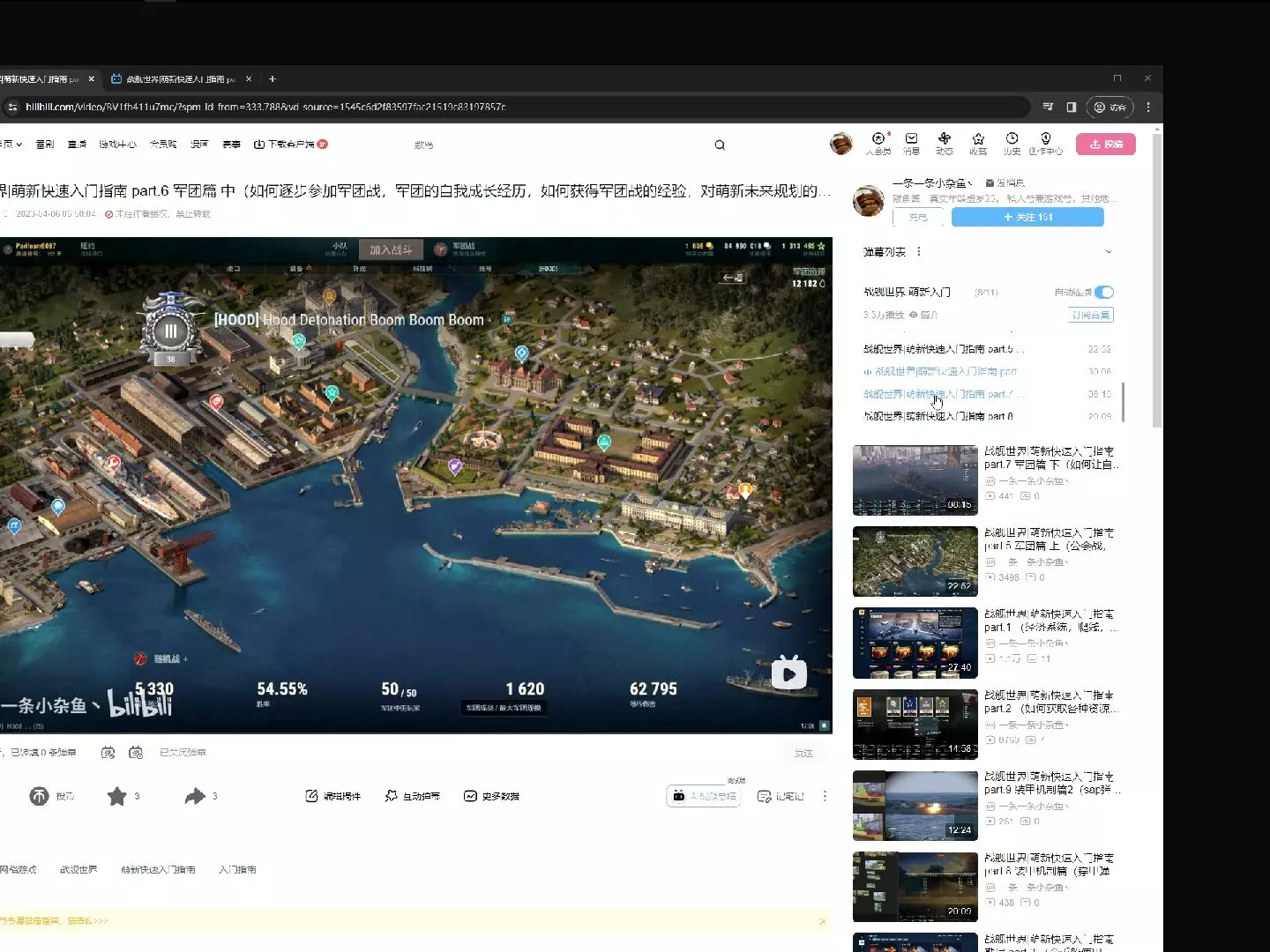Select playlist item part.7 (08:15)
This screenshot has width=1270, height=952.
pos(987,394)
